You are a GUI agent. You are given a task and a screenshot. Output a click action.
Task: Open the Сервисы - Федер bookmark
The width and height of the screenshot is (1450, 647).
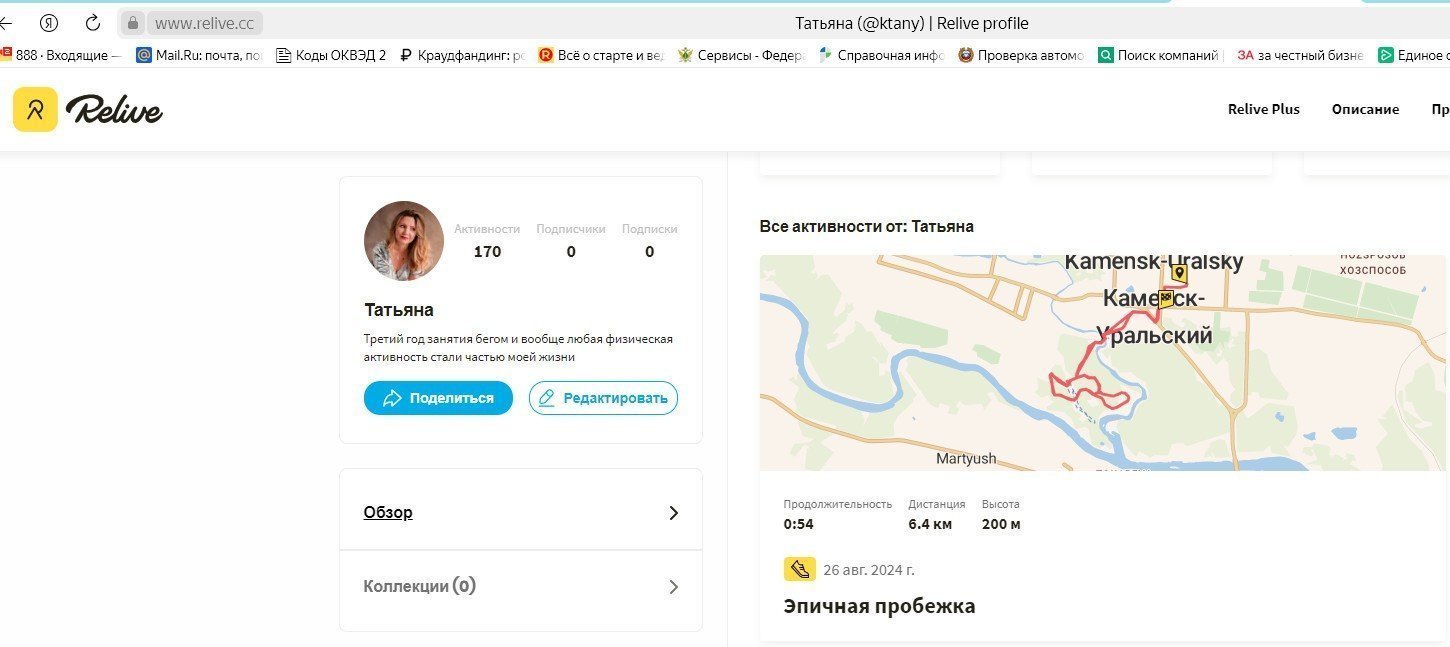point(741,55)
